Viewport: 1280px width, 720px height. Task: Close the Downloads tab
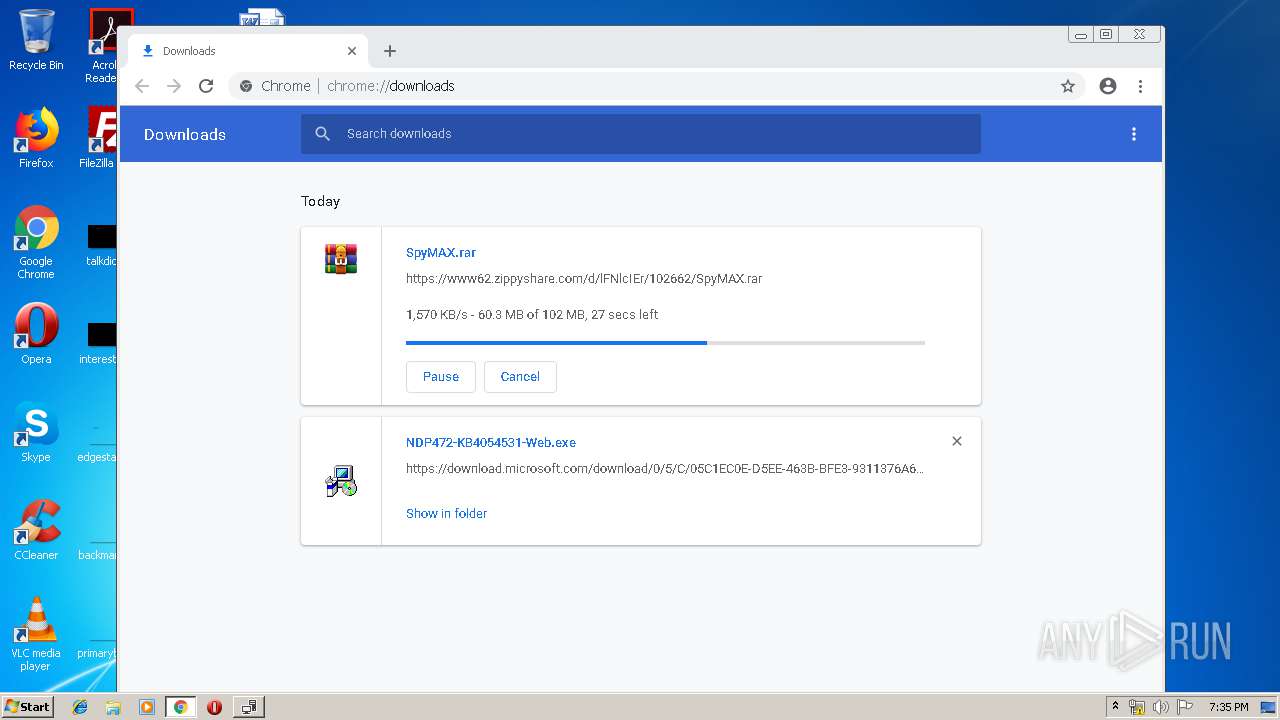pos(352,51)
